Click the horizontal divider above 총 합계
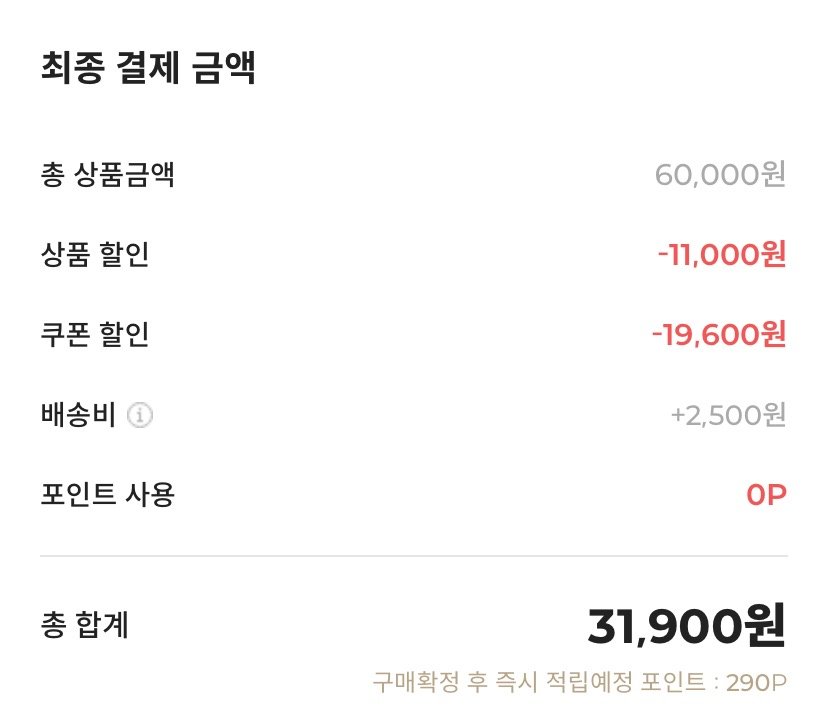 click(x=414, y=555)
